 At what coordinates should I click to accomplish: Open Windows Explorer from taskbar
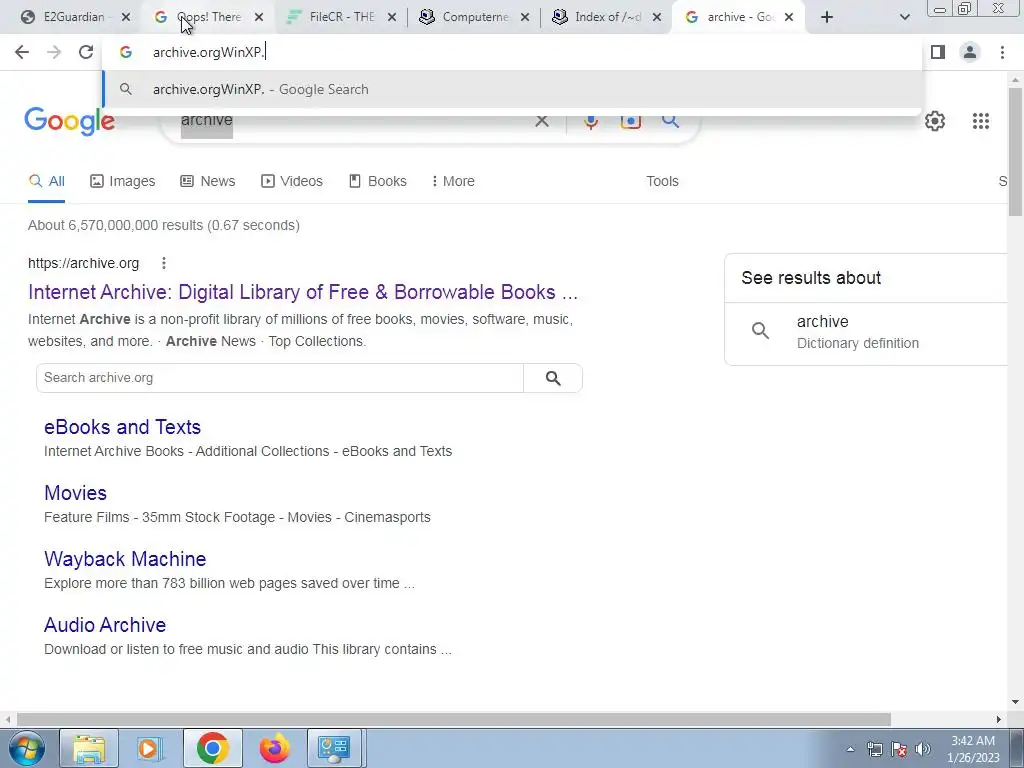(x=89, y=748)
